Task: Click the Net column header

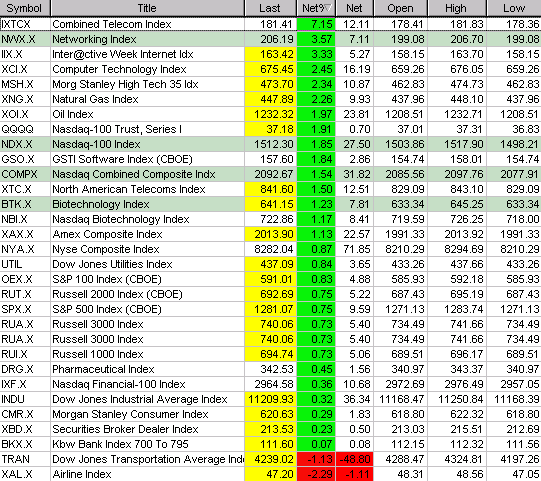Action: [x=354, y=8]
